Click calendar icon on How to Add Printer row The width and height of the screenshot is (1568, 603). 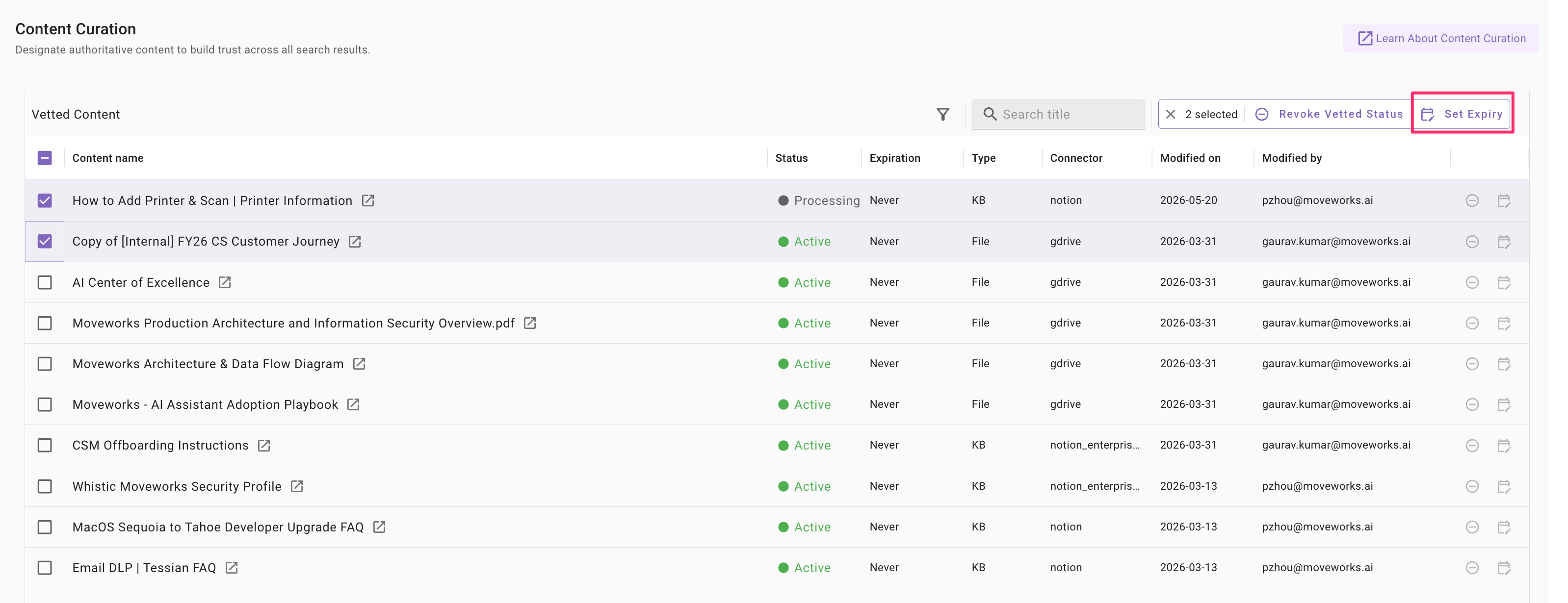pyautogui.click(x=1503, y=201)
